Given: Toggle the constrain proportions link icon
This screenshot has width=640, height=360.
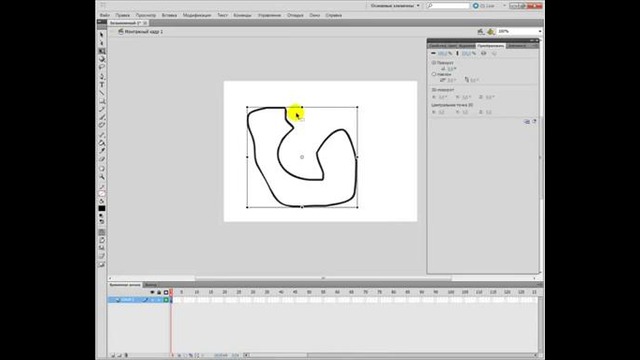Looking at the screenshot, I should (x=484, y=53).
